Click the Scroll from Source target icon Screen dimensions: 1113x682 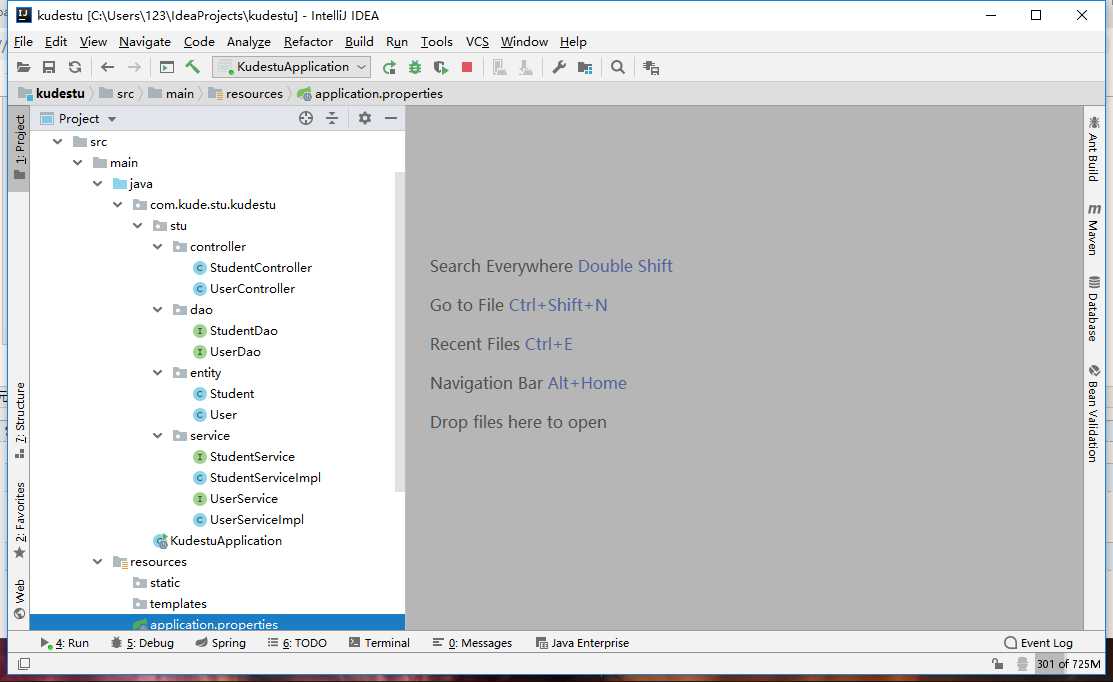click(x=306, y=119)
